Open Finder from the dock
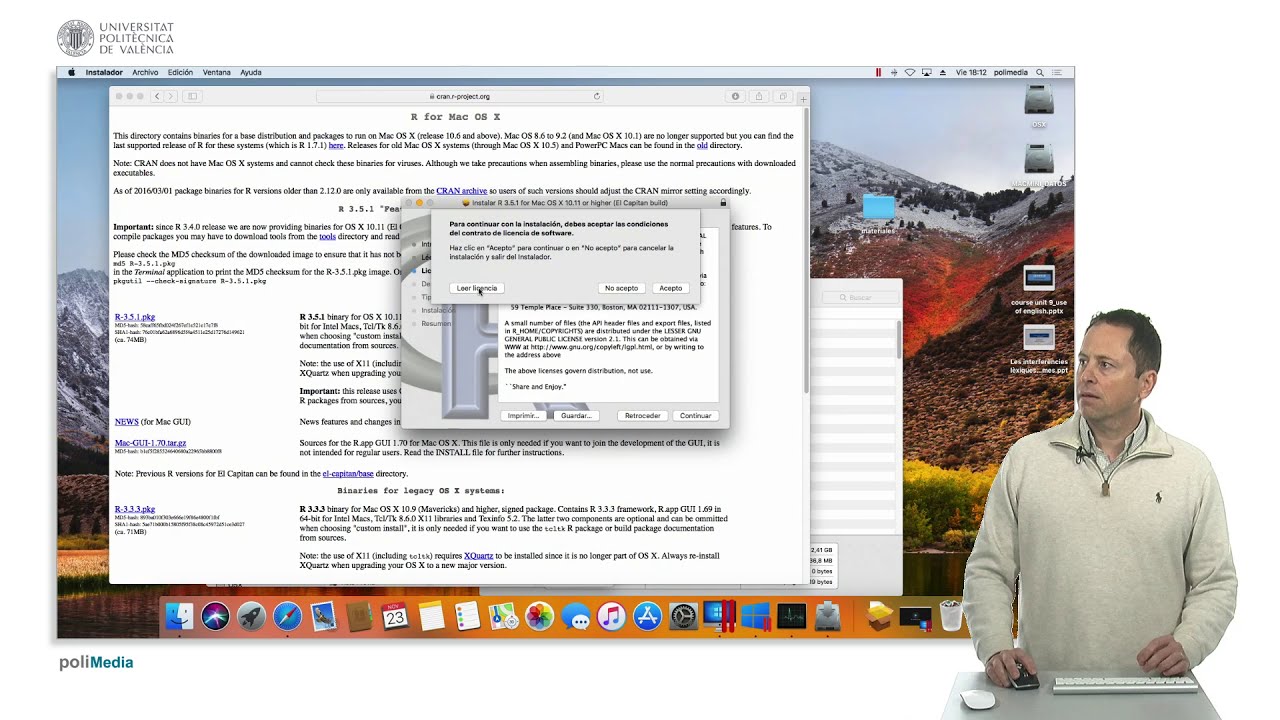 pos(179,616)
